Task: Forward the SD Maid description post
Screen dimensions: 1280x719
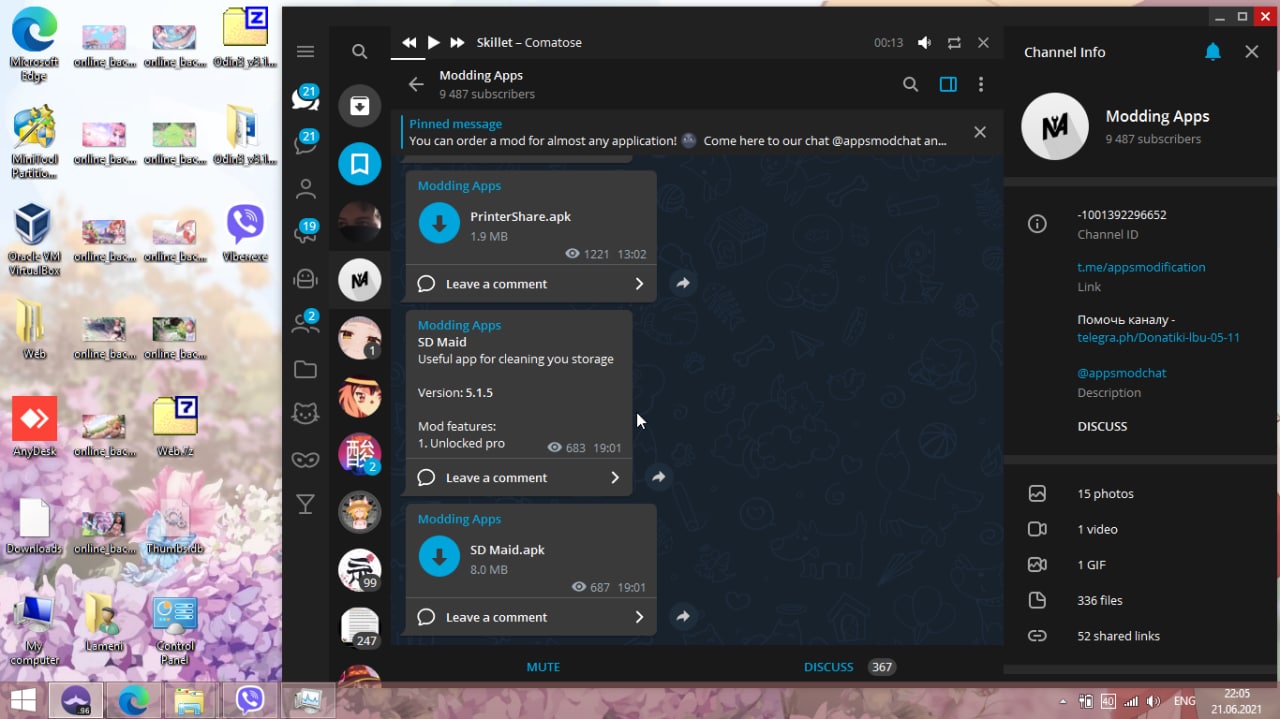Action: click(x=659, y=478)
